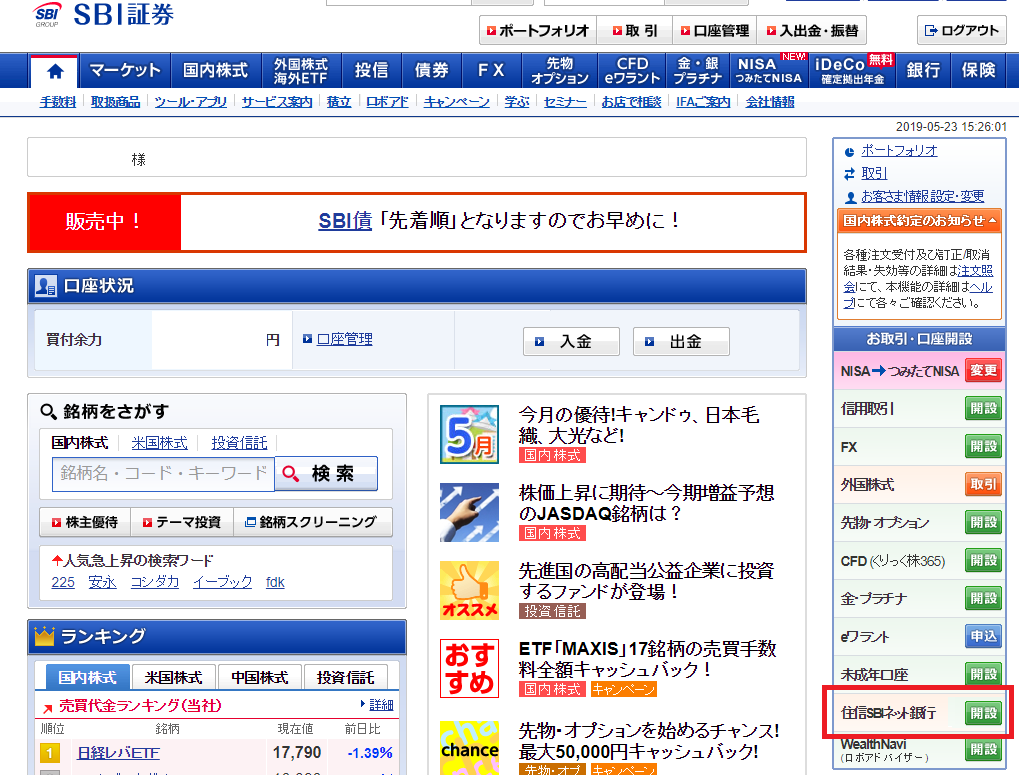
Task: Click the キャンペーン link
Action: (x=456, y=102)
